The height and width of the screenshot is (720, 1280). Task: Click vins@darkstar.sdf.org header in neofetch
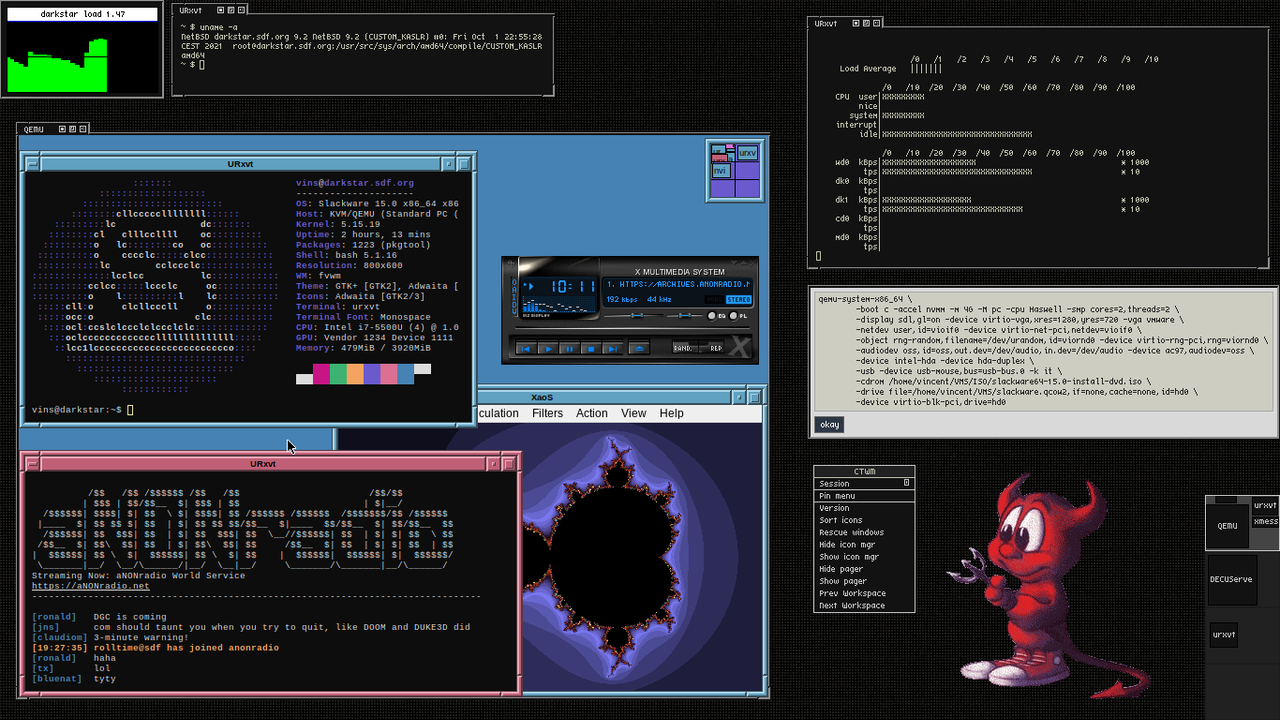tap(355, 183)
